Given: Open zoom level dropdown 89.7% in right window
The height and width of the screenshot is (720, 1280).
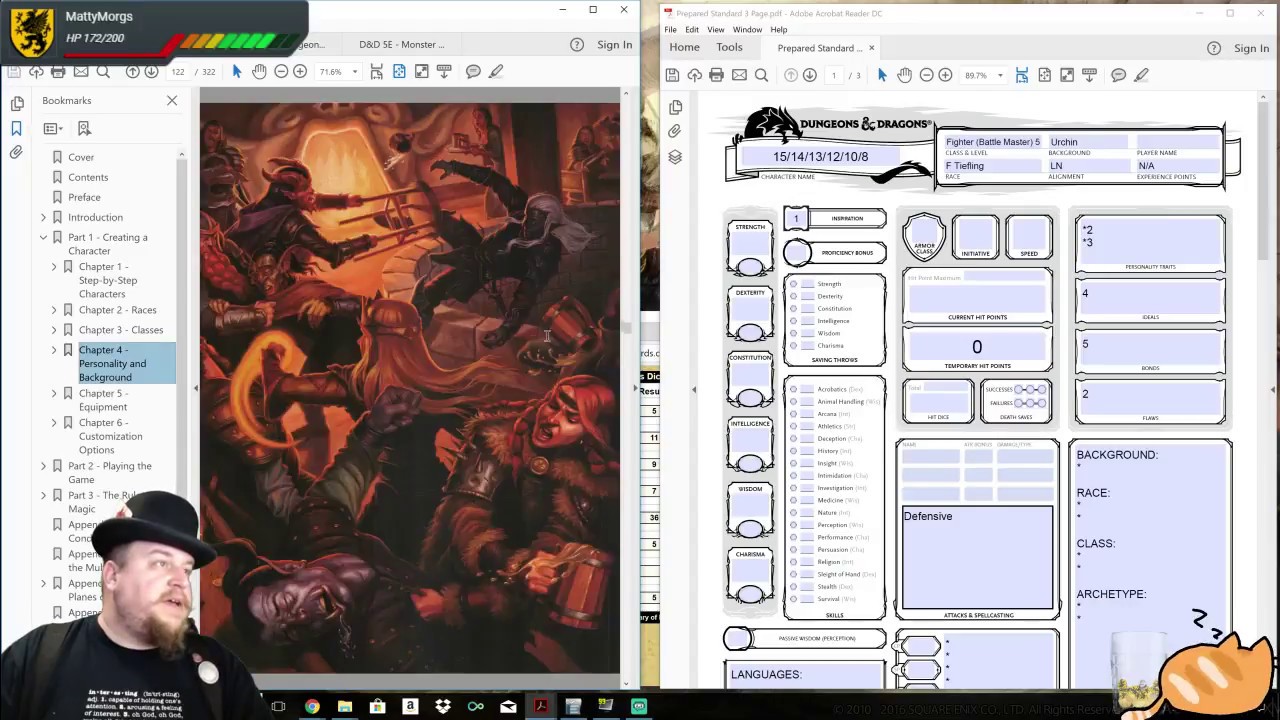Looking at the screenshot, I should [x=999, y=75].
